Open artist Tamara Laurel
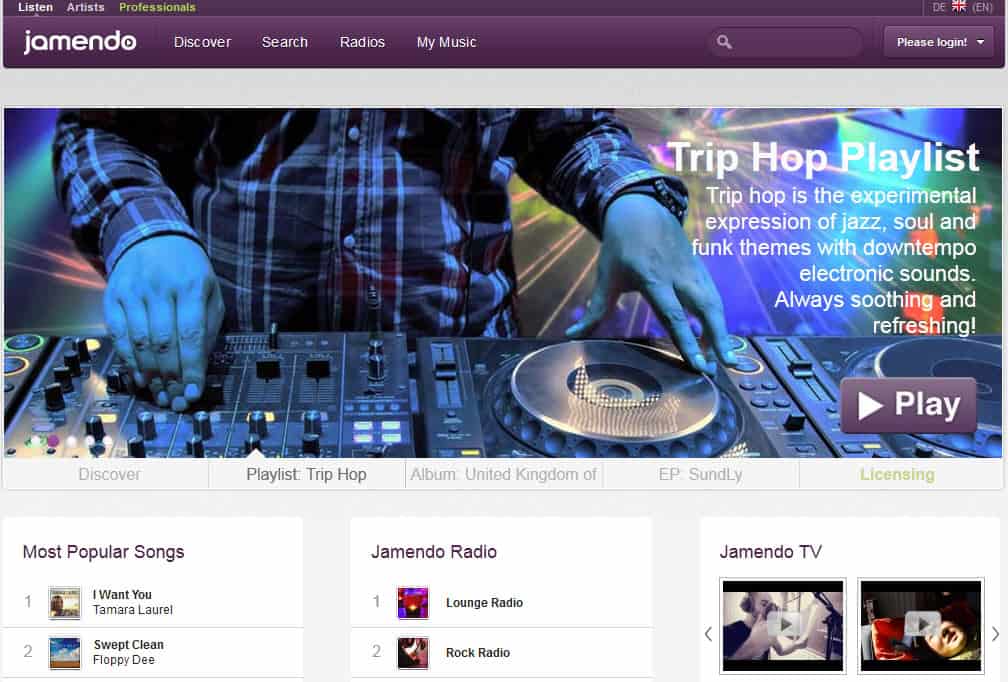This screenshot has width=1008, height=682. pyautogui.click(x=133, y=610)
